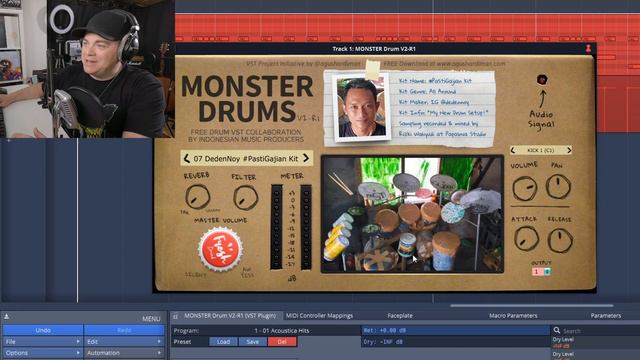Click horizontal scrollbar below timeline
Image resolution: width=640 pixels, height=360 pixels.
pos(531,305)
